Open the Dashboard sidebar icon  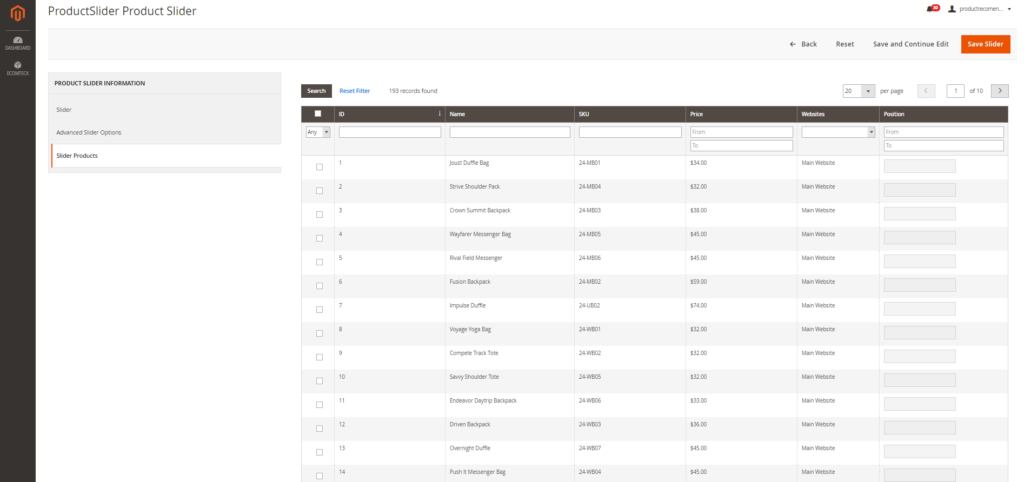17,42
